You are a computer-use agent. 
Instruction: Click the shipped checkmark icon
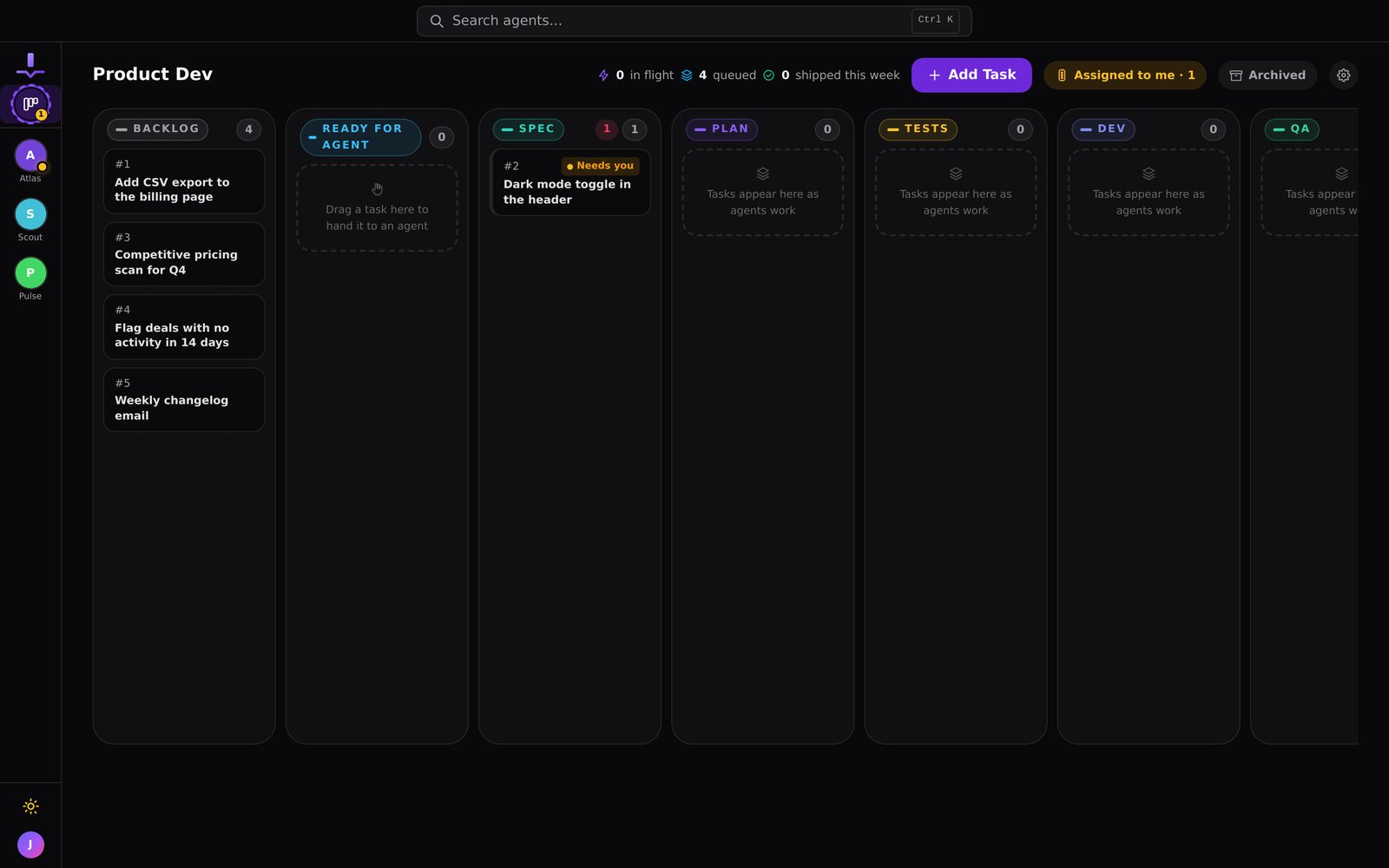(768, 76)
